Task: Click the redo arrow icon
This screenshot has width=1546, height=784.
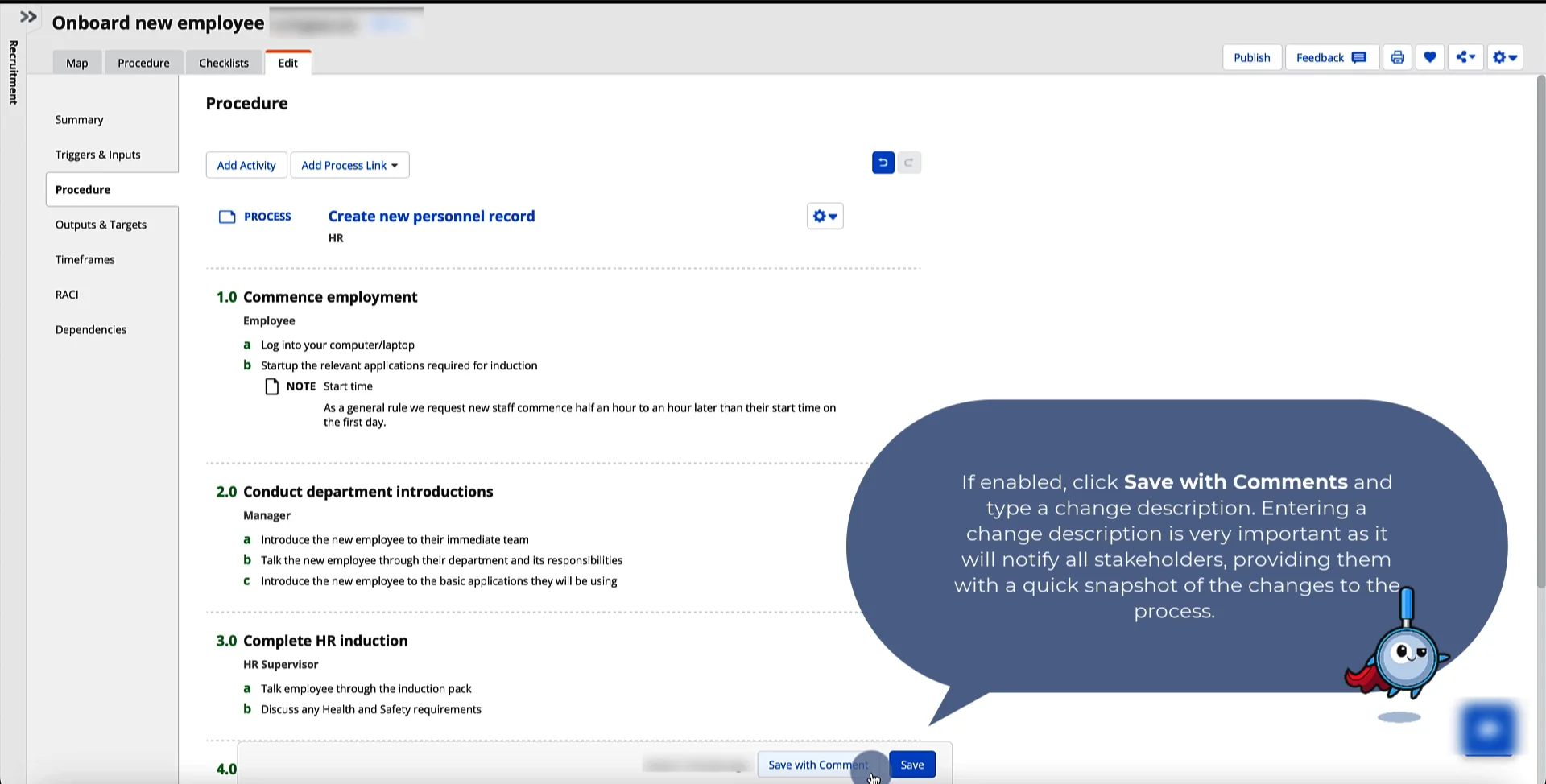Action: click(909, 163)
